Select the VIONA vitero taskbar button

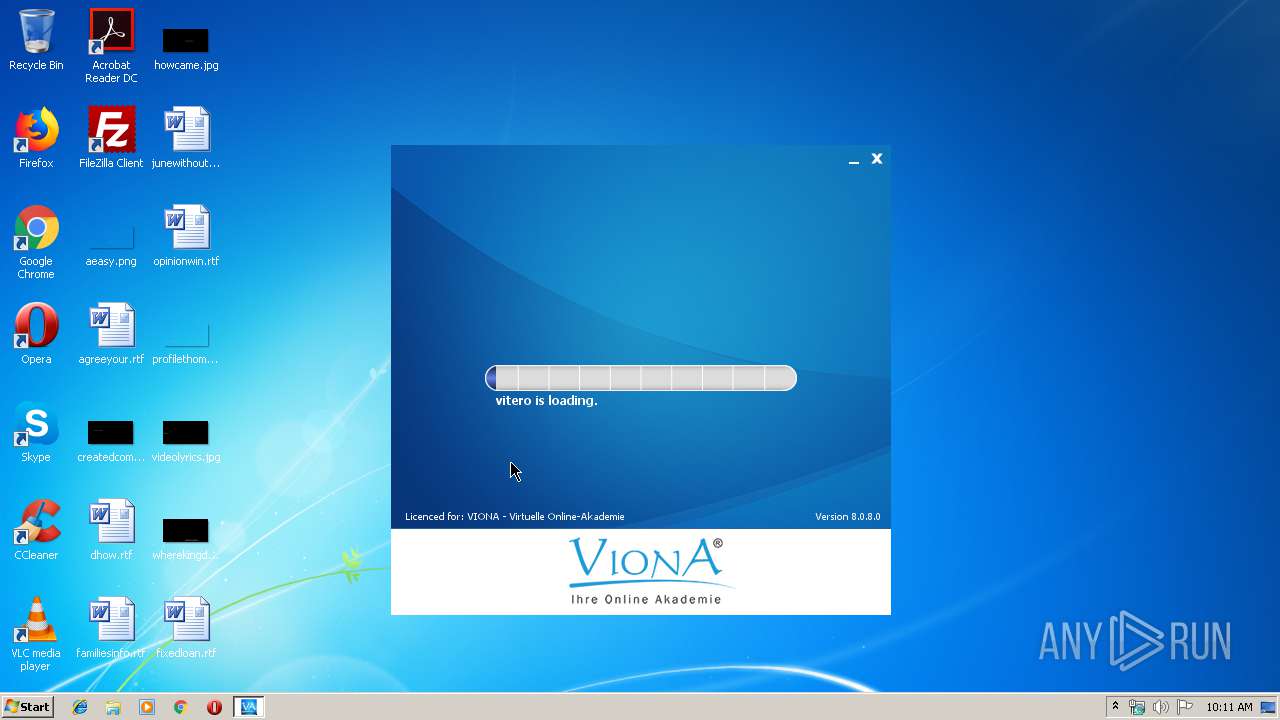coord(248,707)
